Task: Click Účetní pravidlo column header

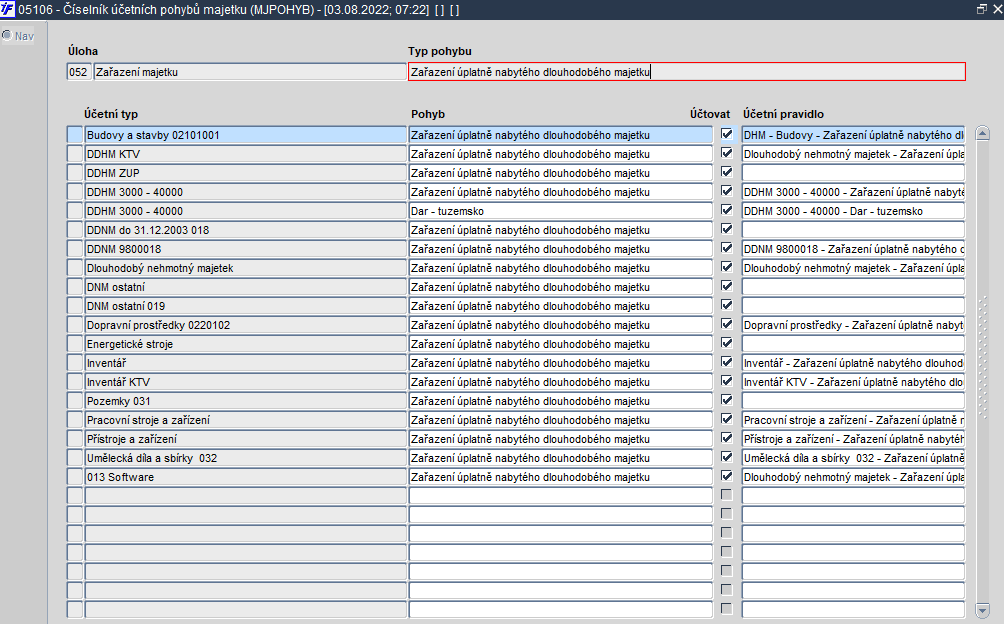Action: 783,114
